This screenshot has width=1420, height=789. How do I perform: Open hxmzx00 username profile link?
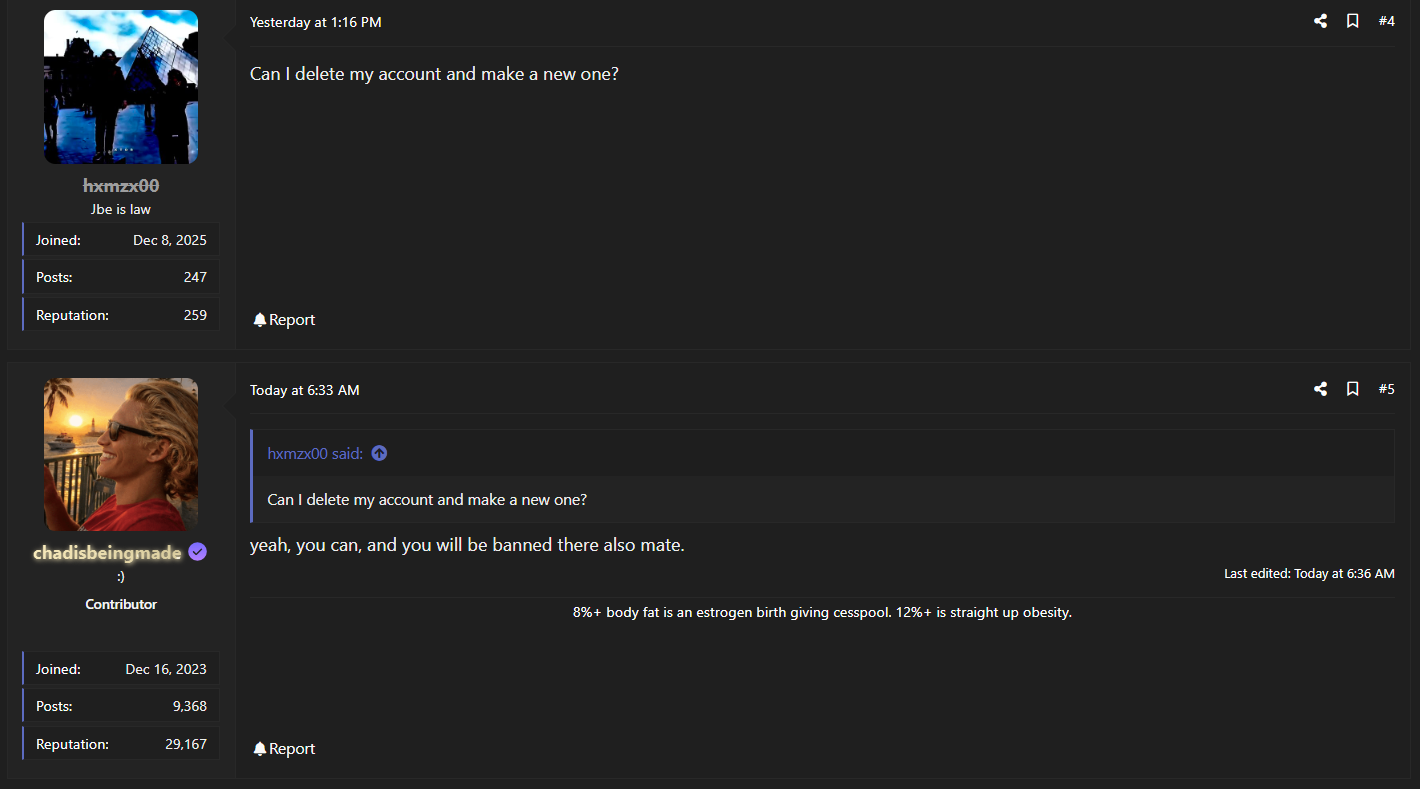[x=121, y=186]
